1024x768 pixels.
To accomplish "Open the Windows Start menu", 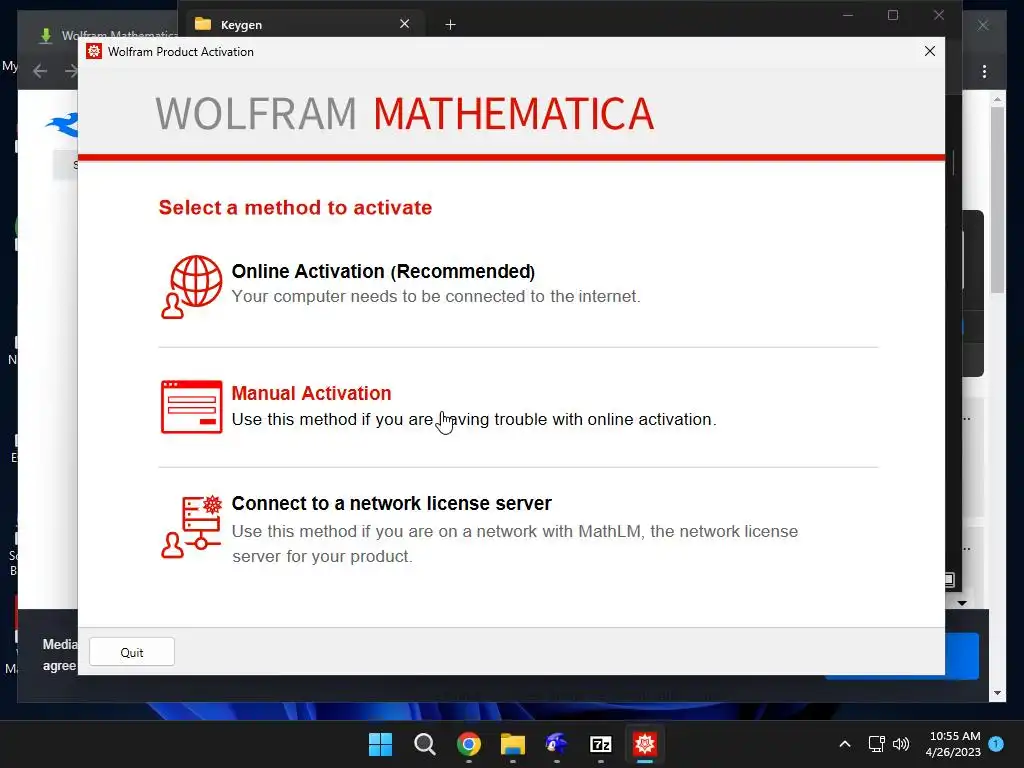I will [x=380, y=744].
